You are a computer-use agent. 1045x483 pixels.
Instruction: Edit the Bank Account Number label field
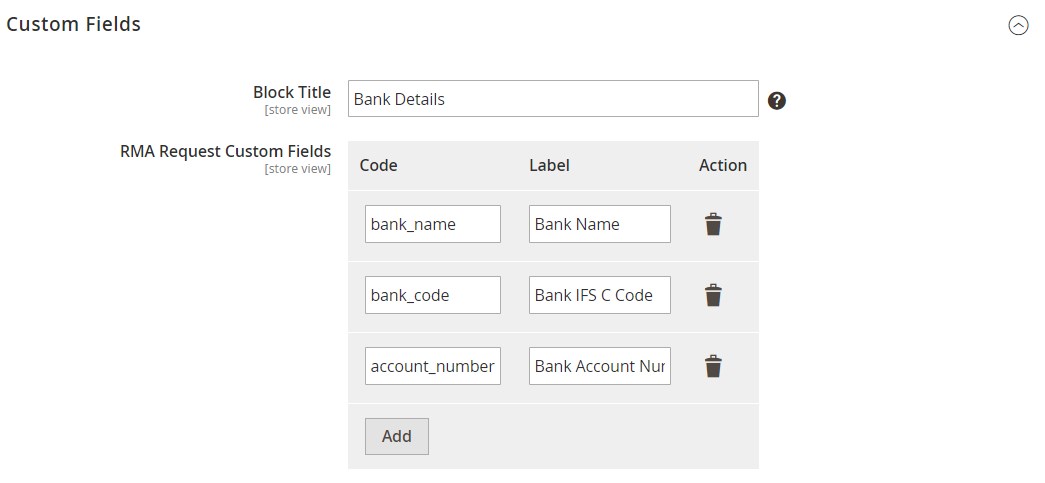[x=599, y=366]
